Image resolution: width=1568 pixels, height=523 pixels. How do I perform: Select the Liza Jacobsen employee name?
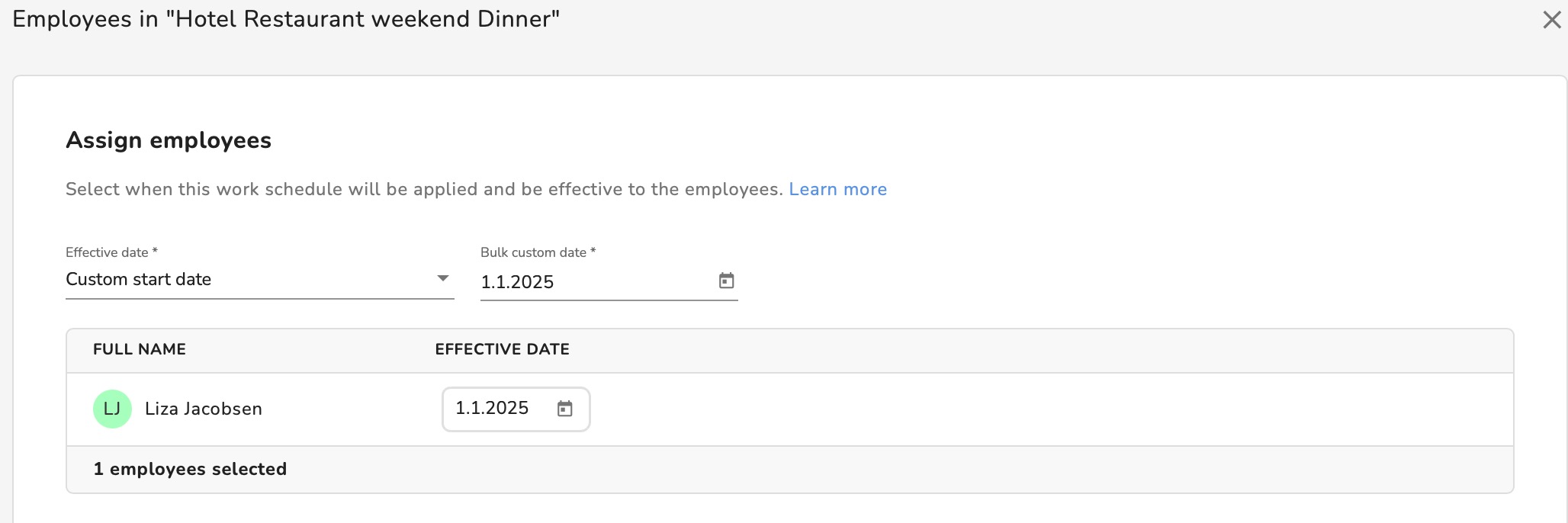204,409
